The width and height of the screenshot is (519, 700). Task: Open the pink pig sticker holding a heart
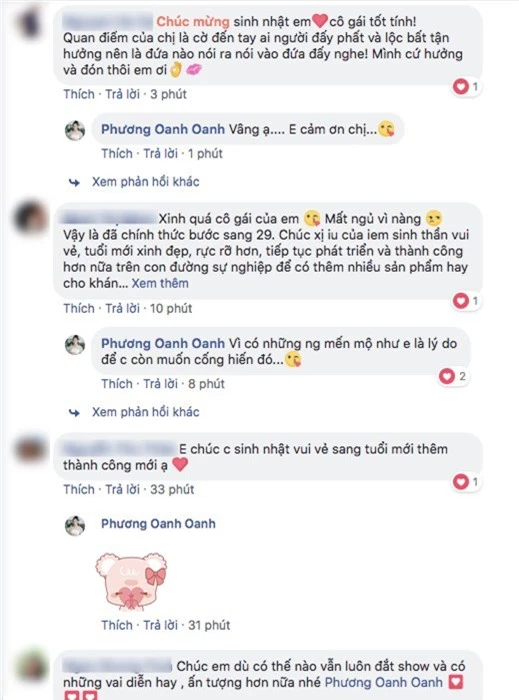click(131, 580)
